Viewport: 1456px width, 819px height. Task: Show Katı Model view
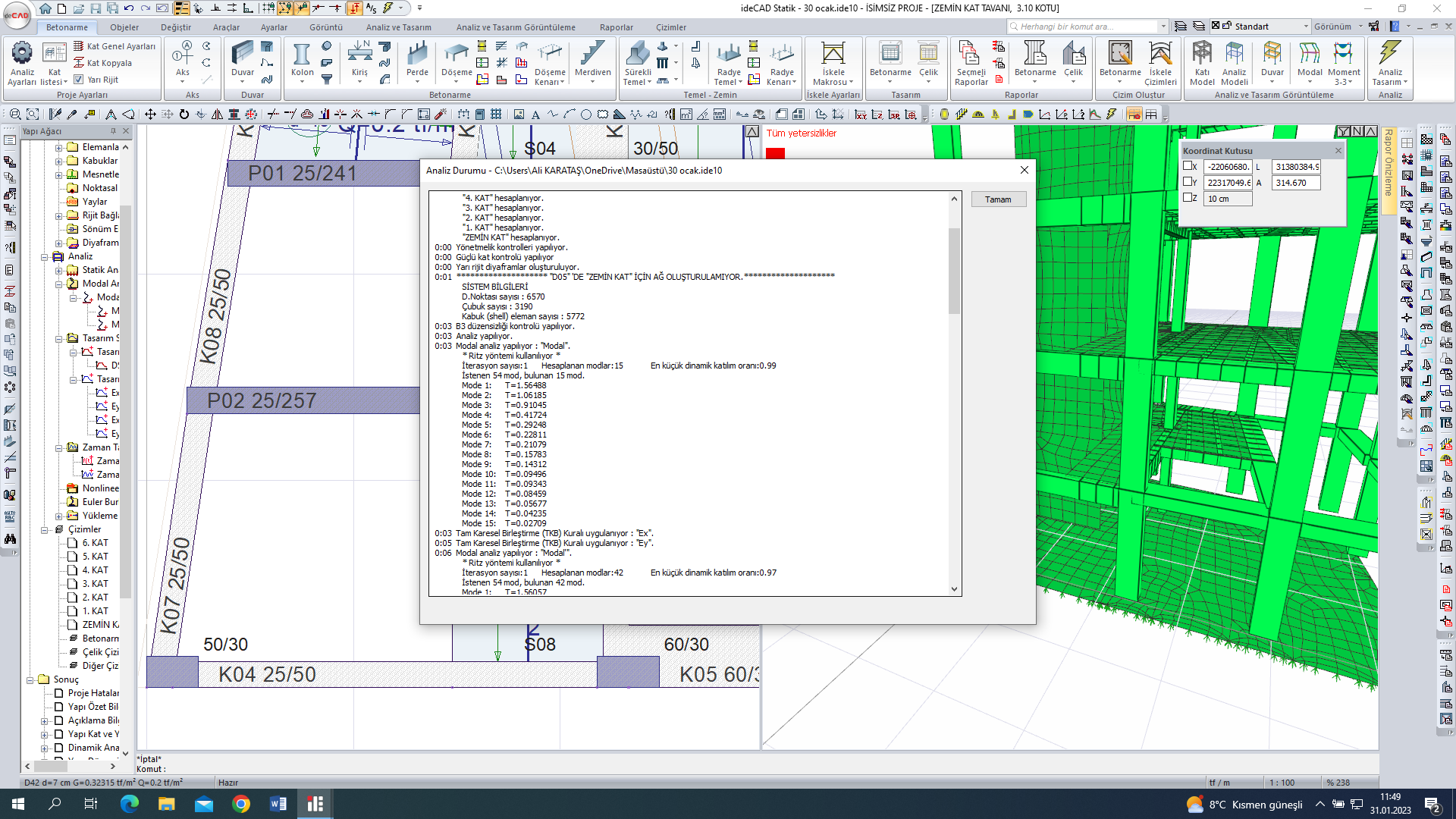click(x=1202, y=64)
